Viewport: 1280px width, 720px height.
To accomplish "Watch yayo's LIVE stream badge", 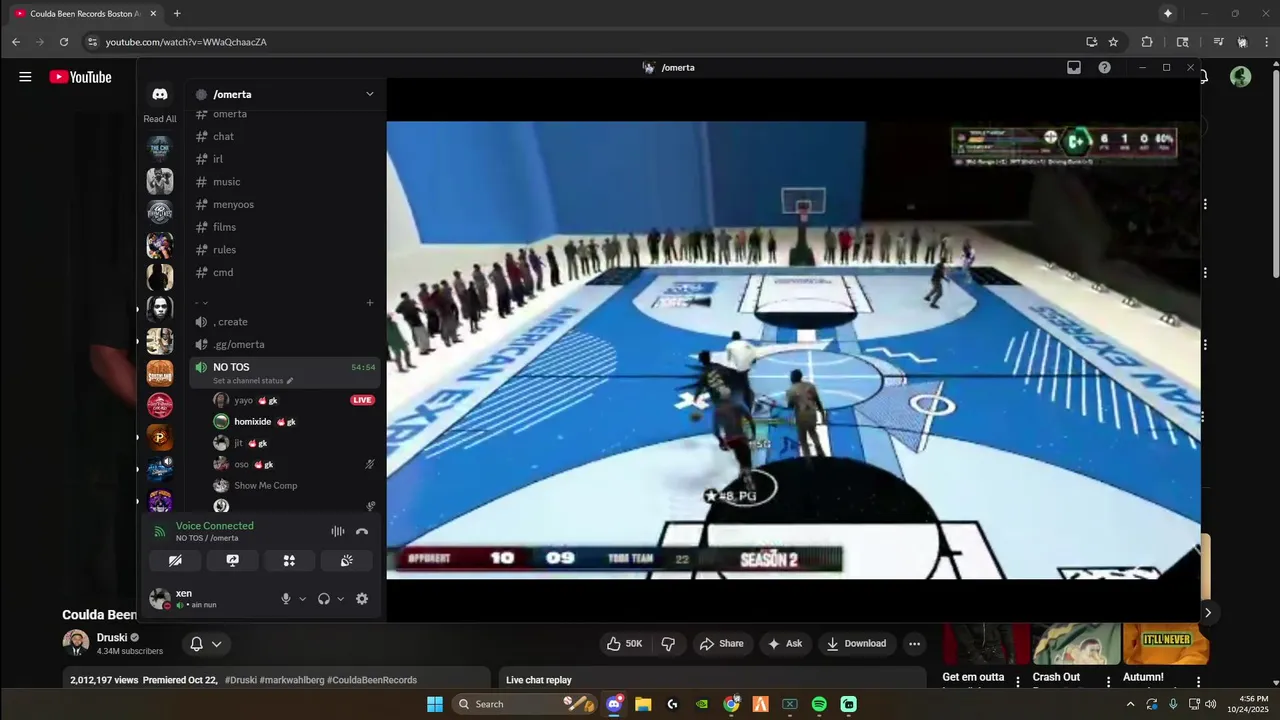I will (x=362, y=400).
